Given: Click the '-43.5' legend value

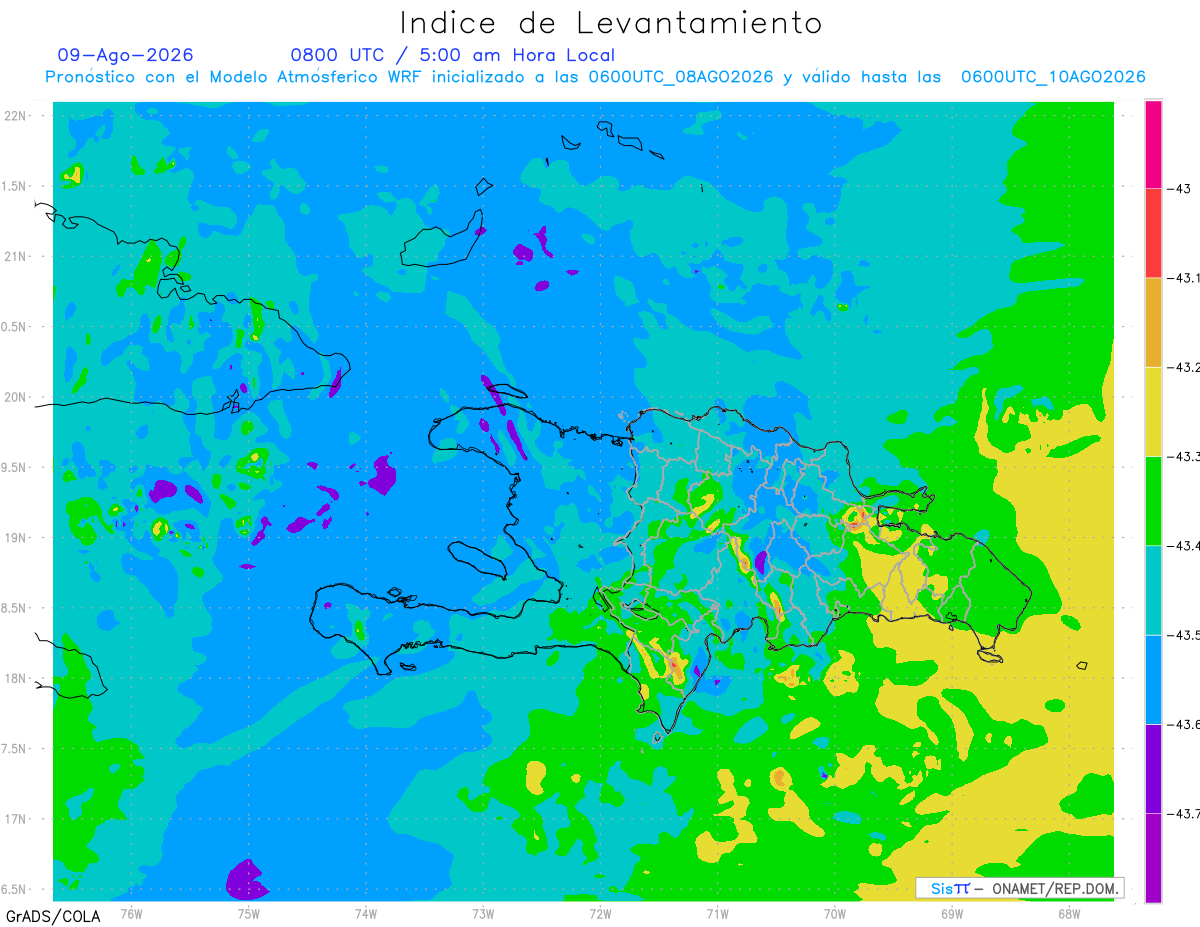Looking at the screenshot, I should click(1182, 635).
